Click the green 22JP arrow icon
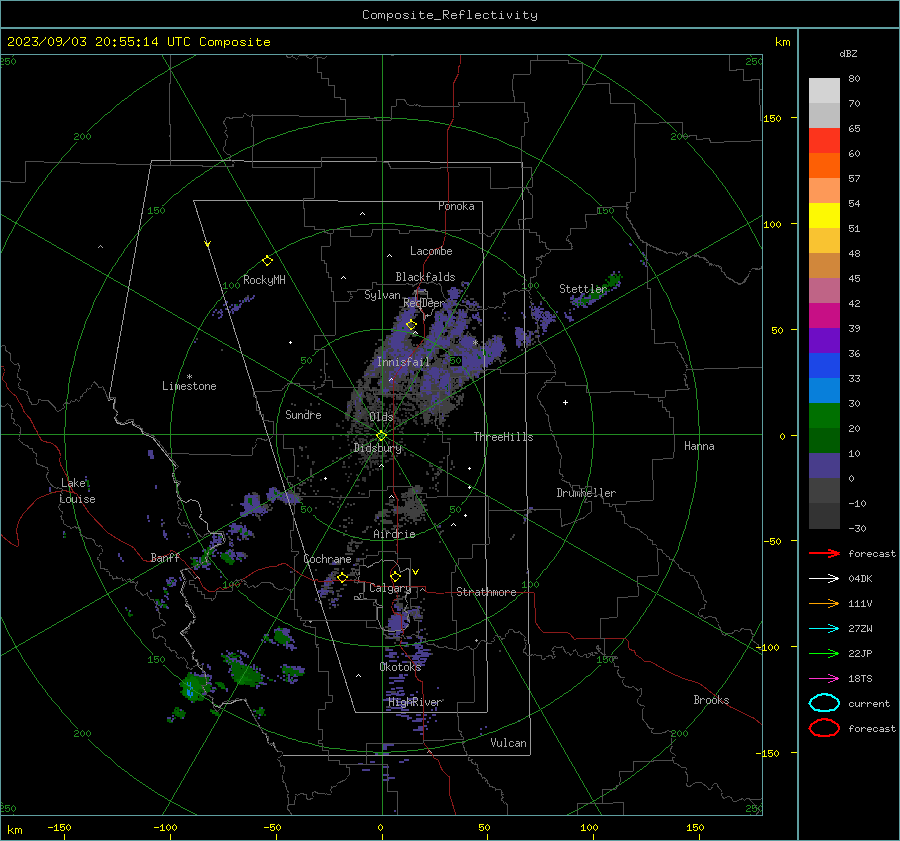 pos(824,653)
